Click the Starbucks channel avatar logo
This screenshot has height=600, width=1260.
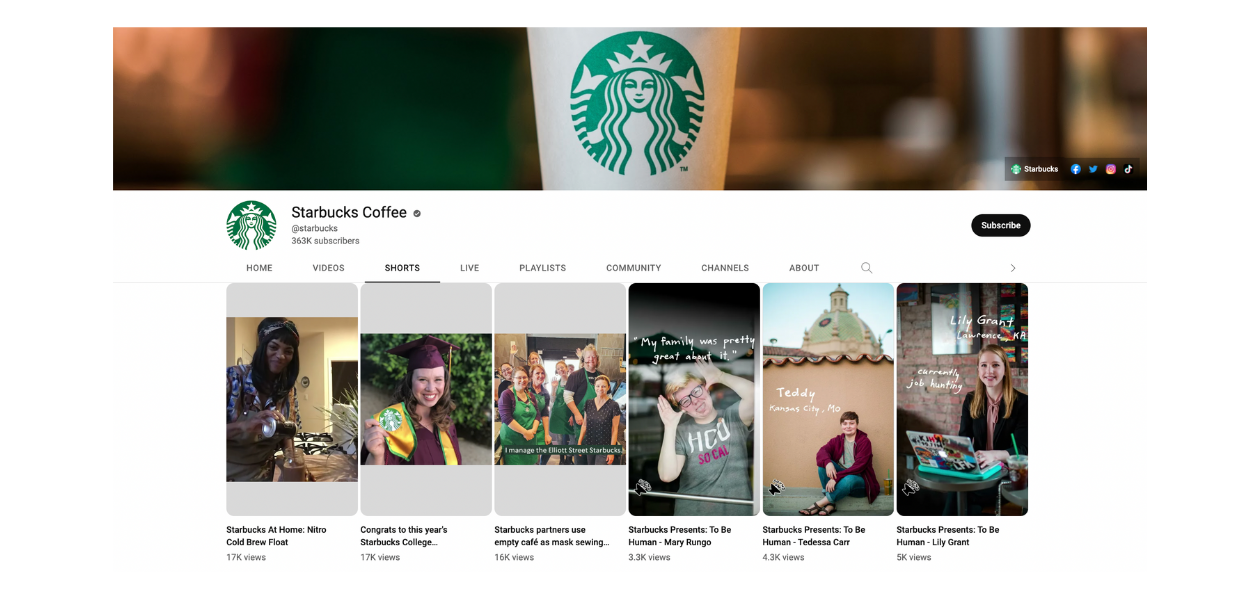251,225
